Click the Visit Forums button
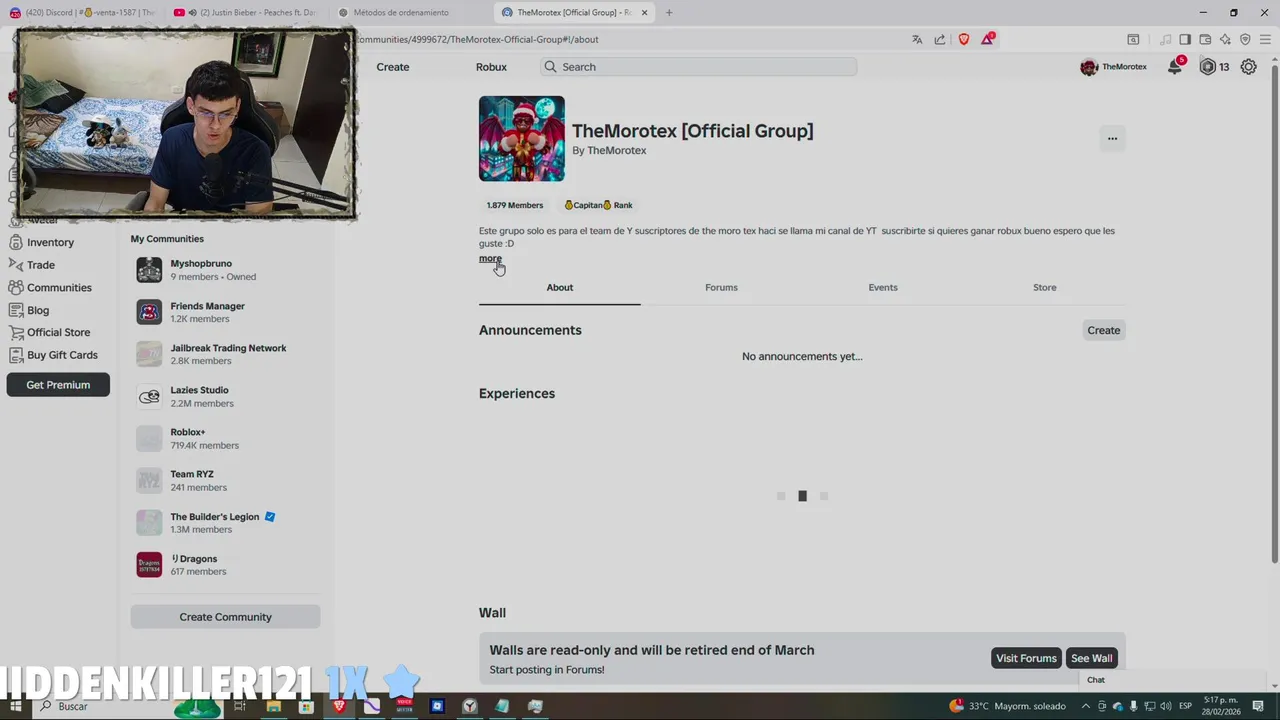 (1026, 658)
